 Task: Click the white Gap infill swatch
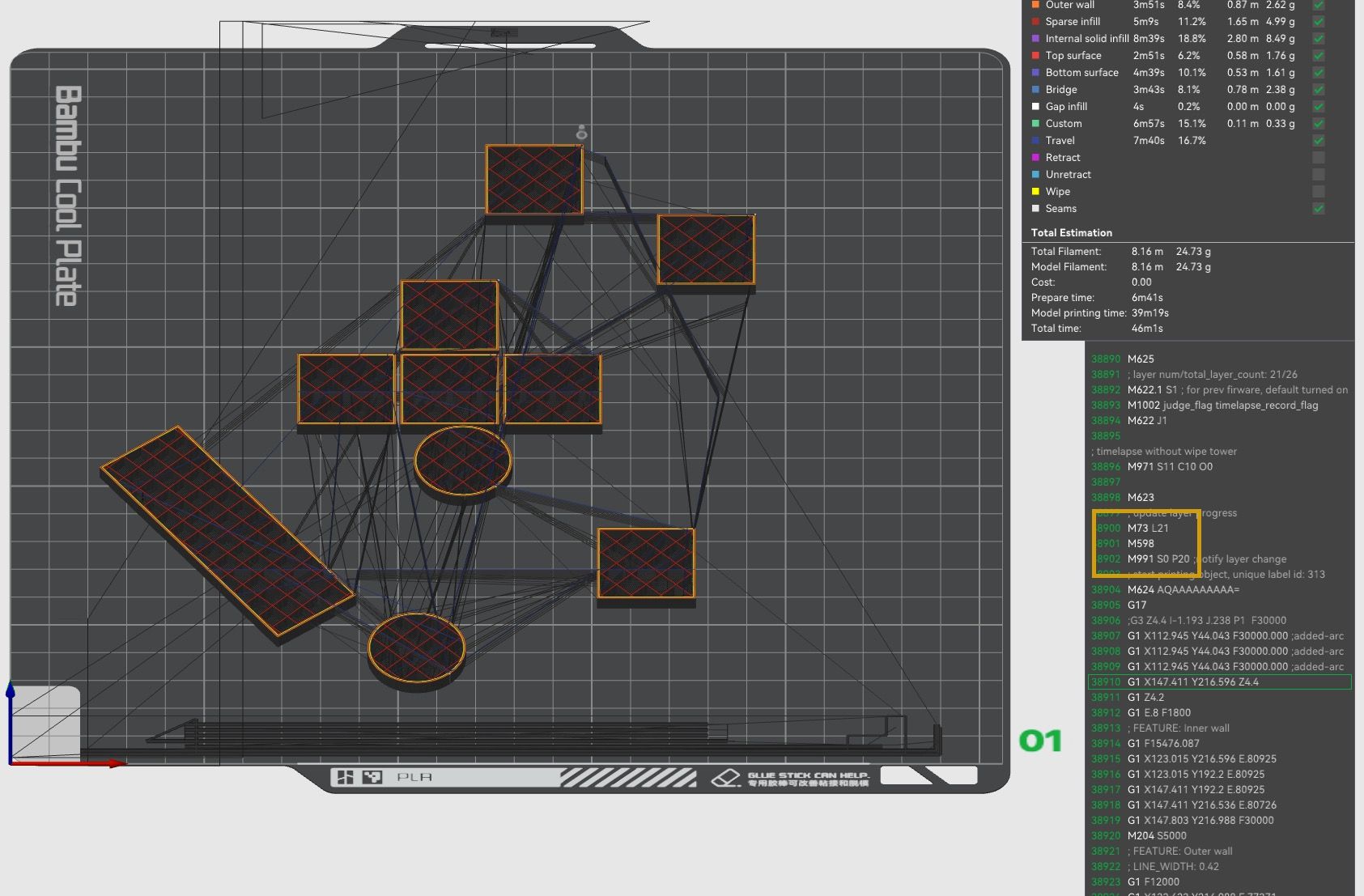coord(1035,107)
